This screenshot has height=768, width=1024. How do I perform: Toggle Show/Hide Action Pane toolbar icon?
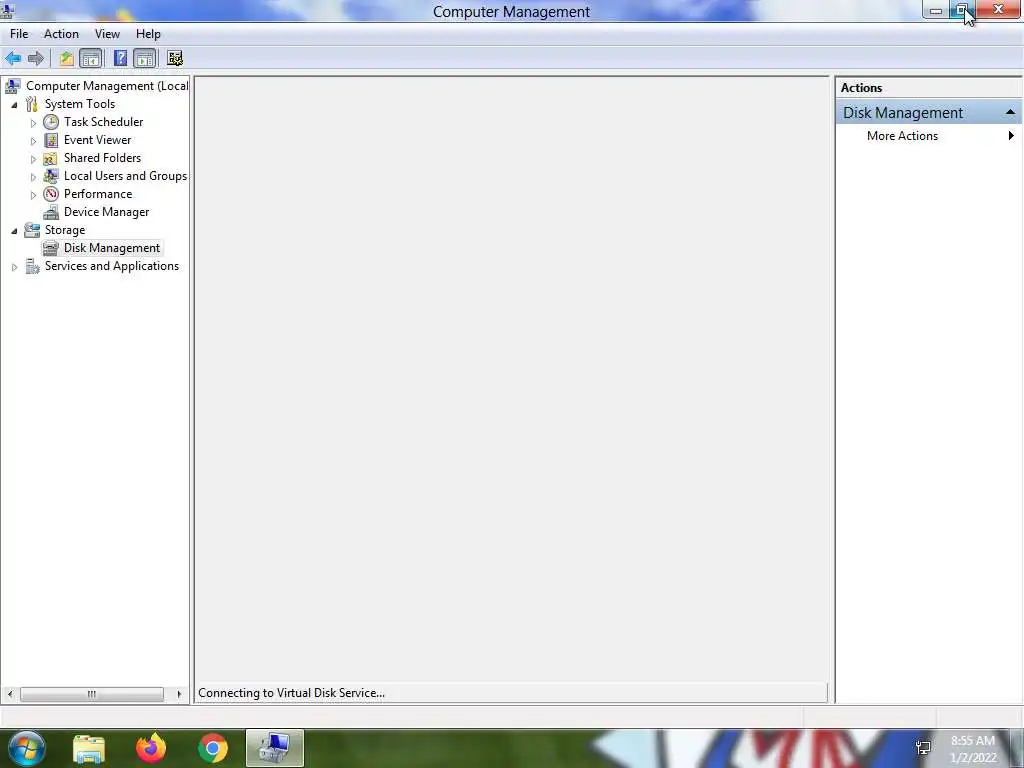[145, 59]
